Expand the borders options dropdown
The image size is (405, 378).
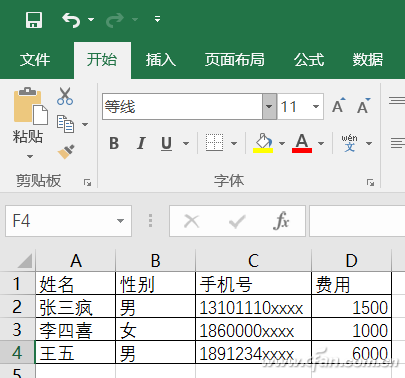click(x=234, y=144)
